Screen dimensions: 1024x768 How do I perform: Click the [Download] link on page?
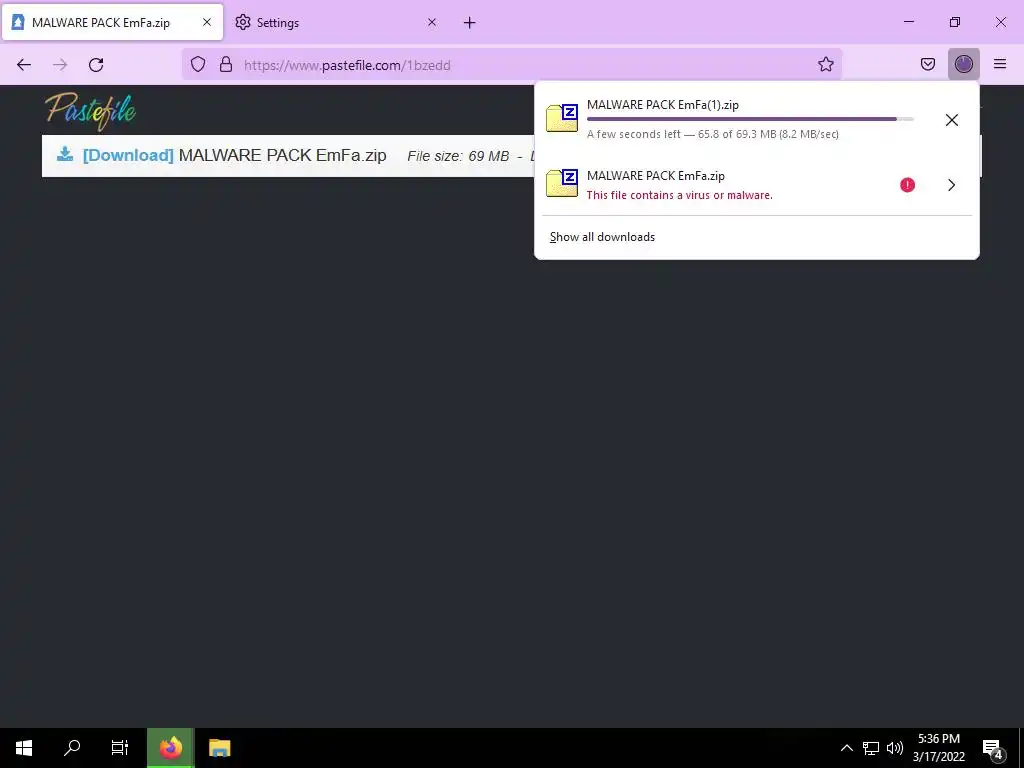tap(128, 155)
